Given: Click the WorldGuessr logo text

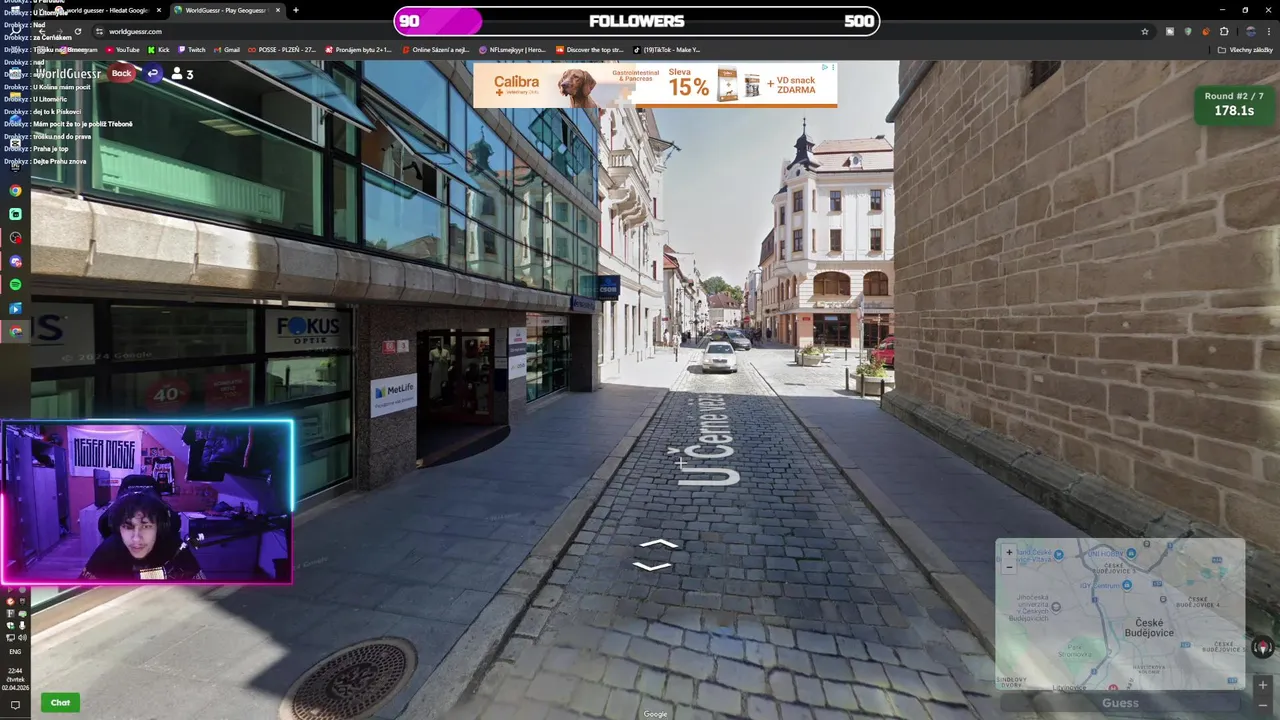Looking at the screenshot, I should pyautogui.click(x=68, y=74).
